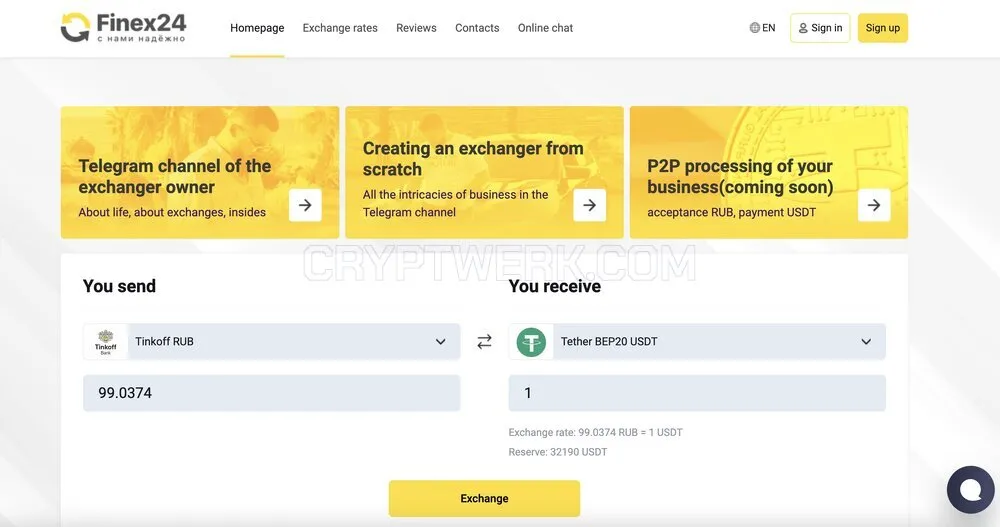Viewport: 1000px width, 527px height.
Task: Click the Tinkoff Bank logo icon
Action: pyautogui.click(x=106, y=342)
